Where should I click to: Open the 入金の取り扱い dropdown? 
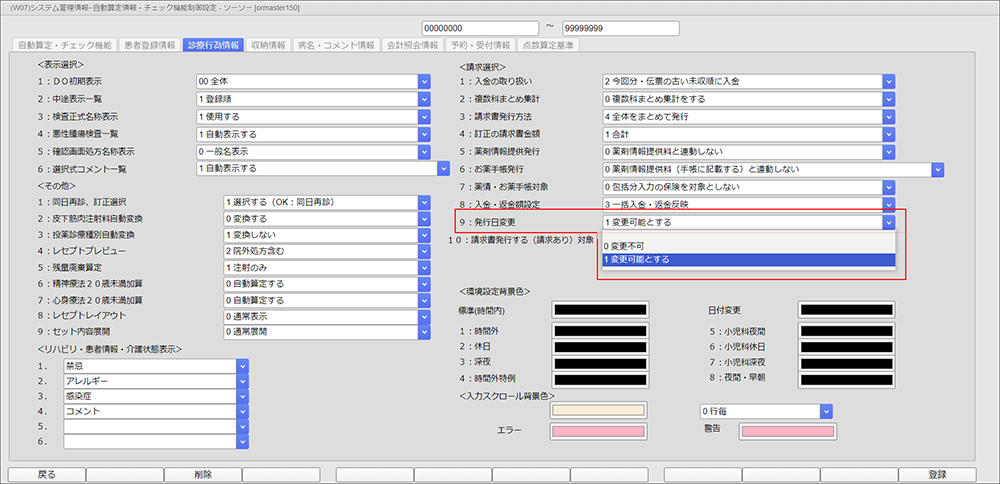click(888, 82)
